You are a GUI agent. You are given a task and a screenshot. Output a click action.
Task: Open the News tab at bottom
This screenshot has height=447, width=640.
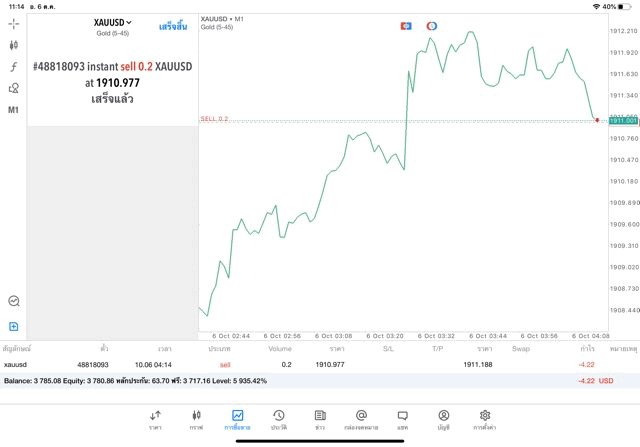coord(320,419)
